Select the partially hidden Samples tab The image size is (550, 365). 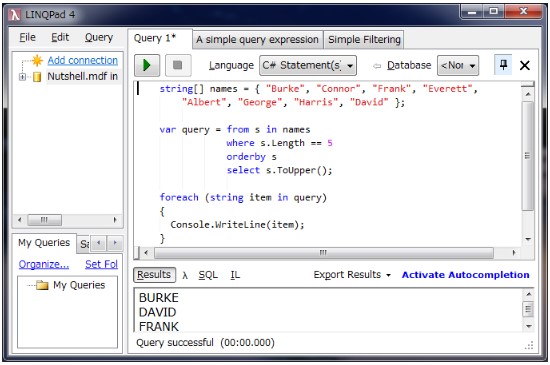pyautogui.click(x=84, y=244)
